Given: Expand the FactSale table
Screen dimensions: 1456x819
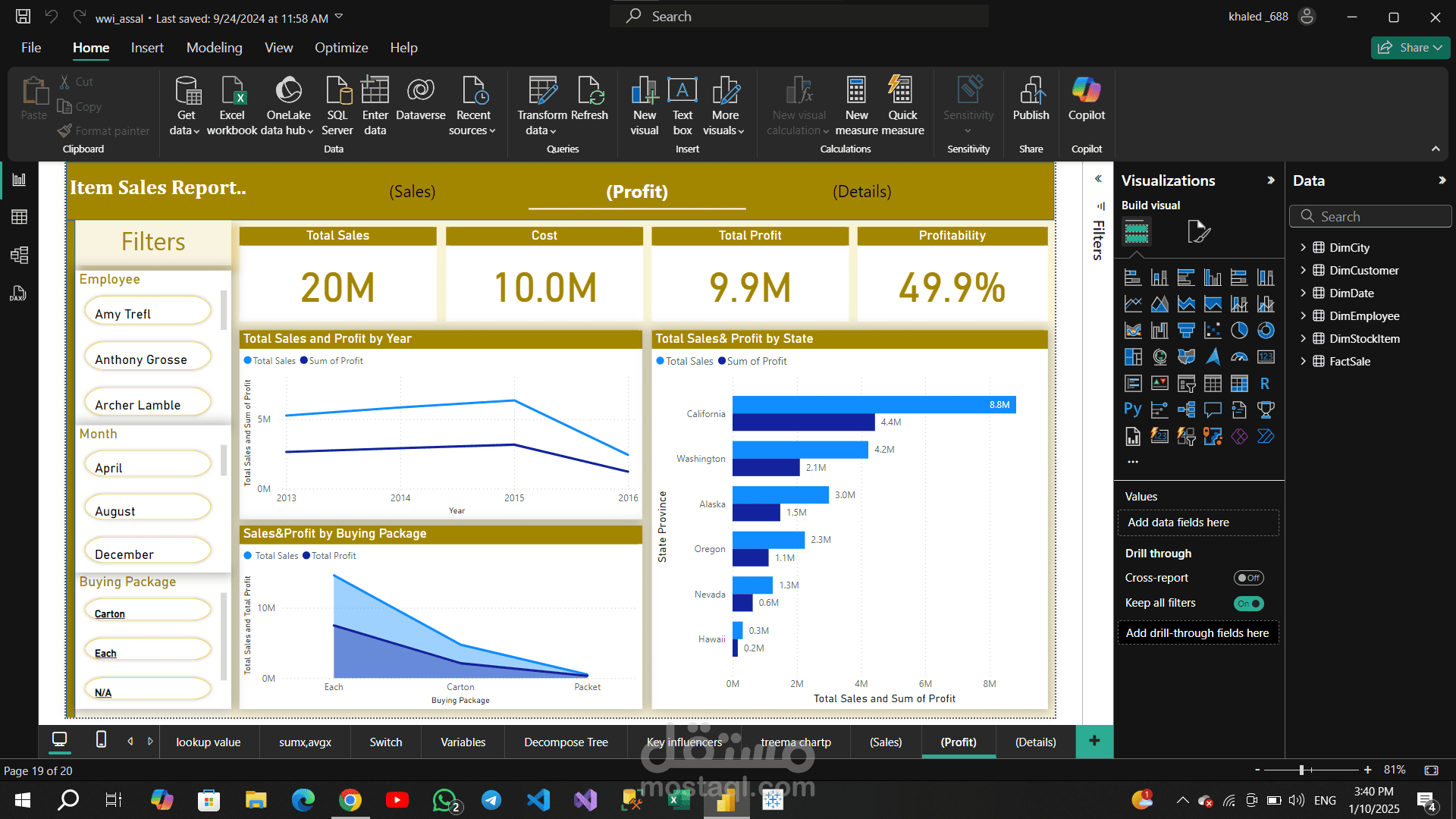Looking at the screenshot, I should 1303,361.
